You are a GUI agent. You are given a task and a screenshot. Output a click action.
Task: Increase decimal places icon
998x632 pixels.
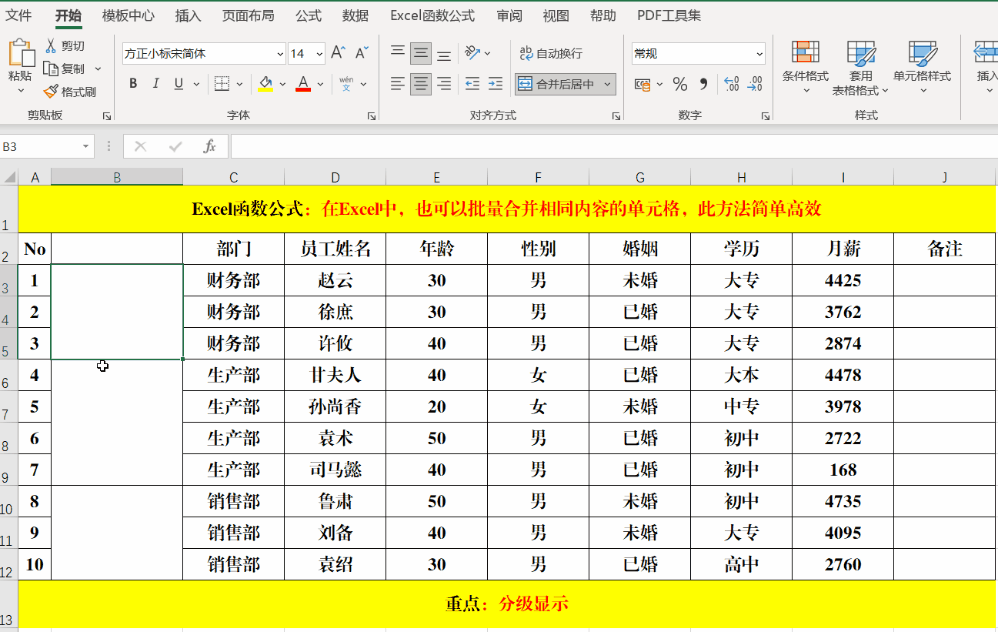point(731,84)
